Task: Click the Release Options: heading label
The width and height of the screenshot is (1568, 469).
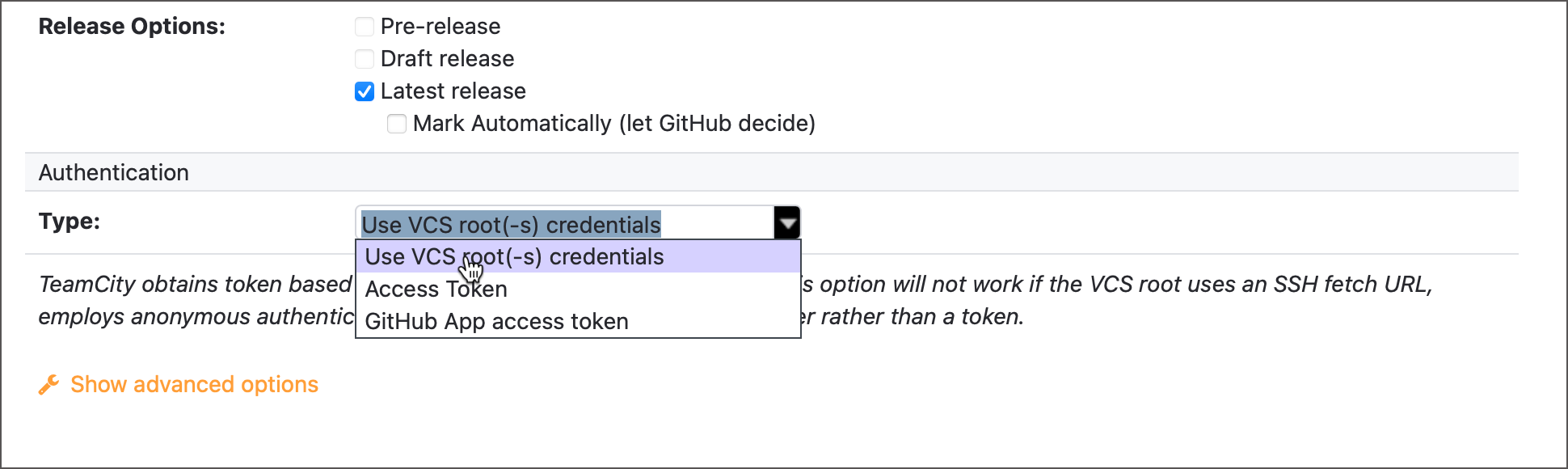Action: pyautogui.click(x=132, y=27)
